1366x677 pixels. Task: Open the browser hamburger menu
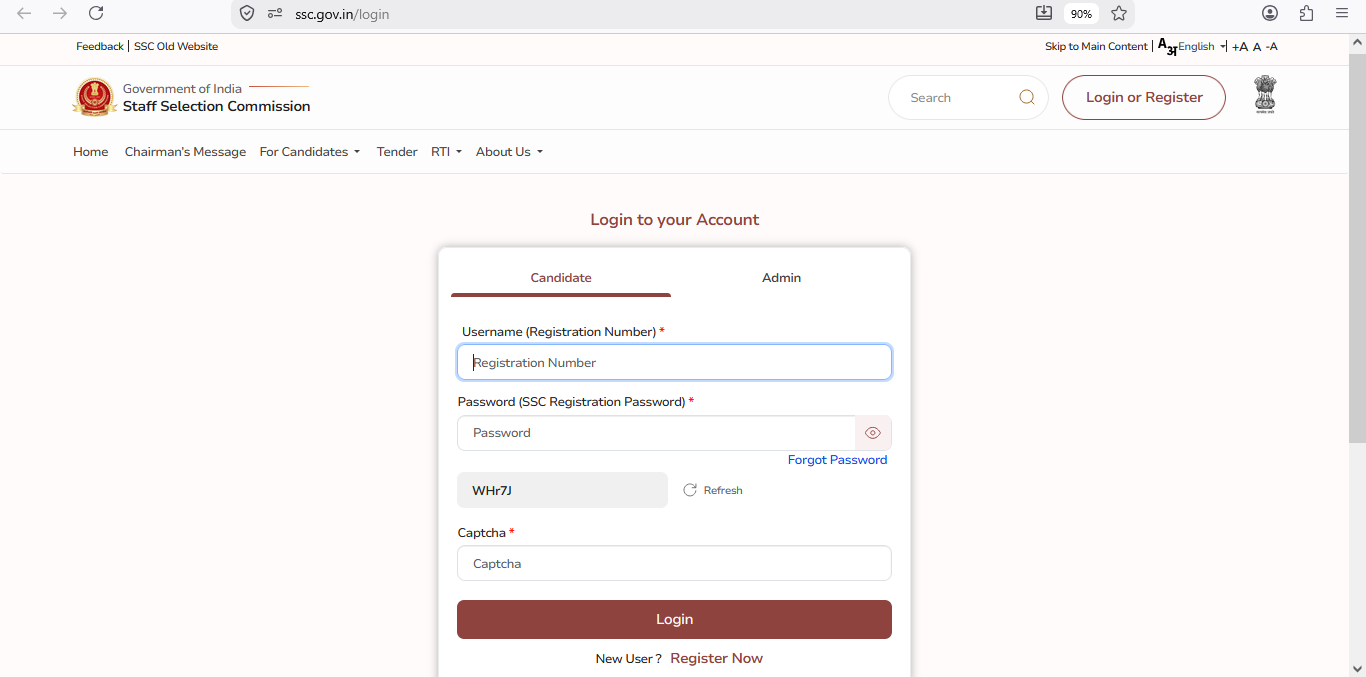(x=1342, y=13)
